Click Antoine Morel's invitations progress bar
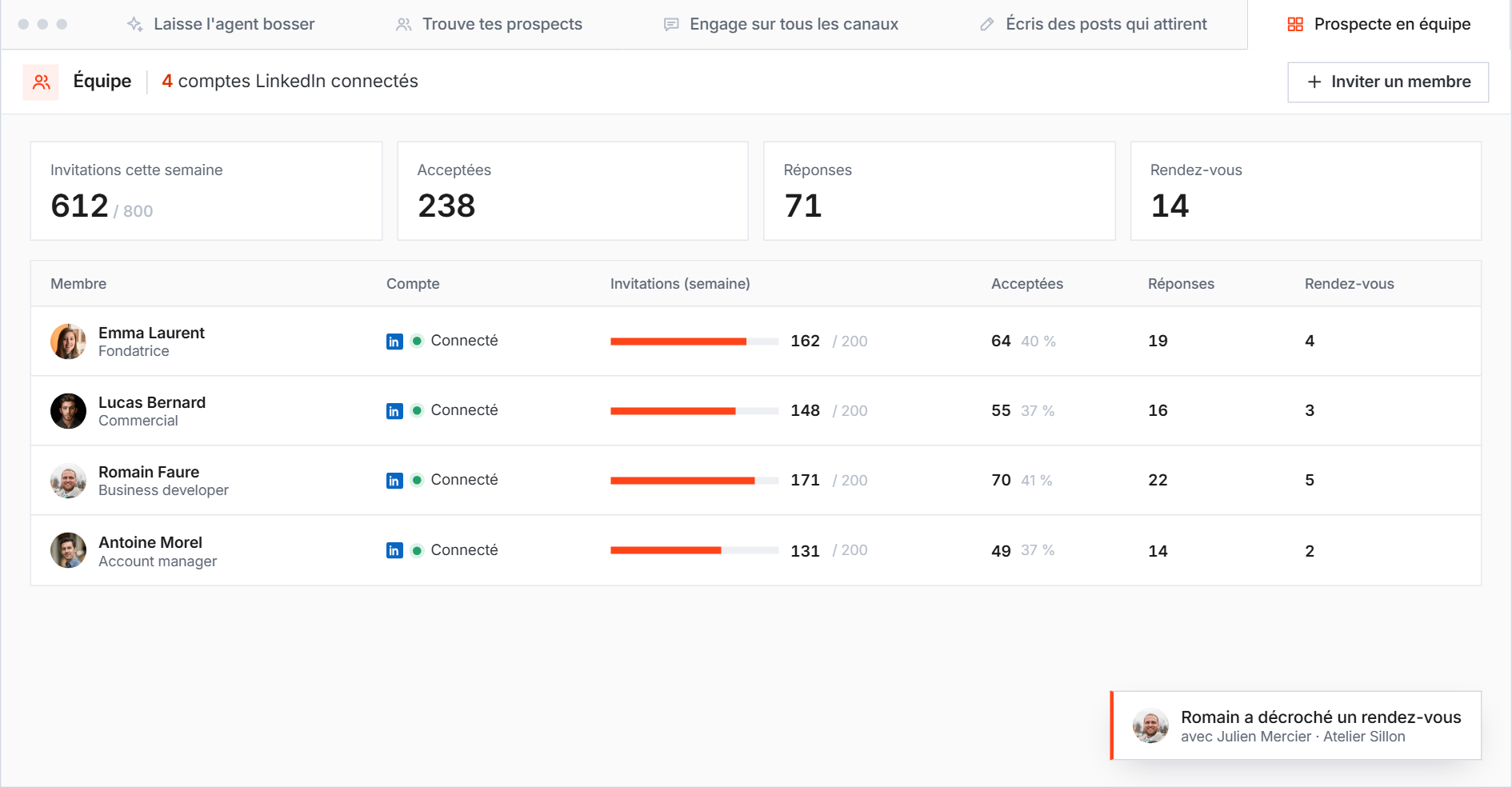This screenshot has width=1512, height=787. 694,550
